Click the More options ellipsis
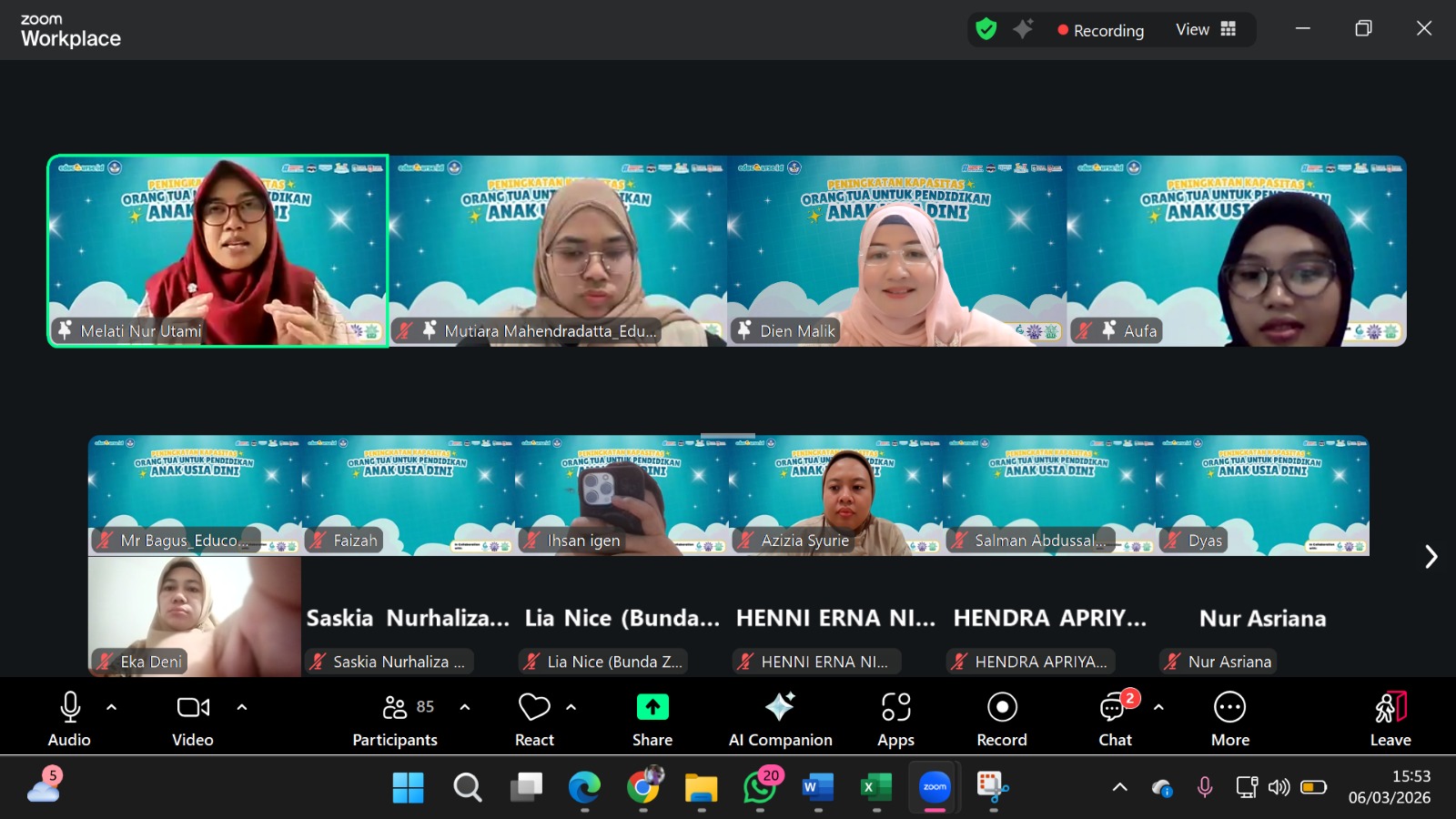The width and height of the screenshot is (1456, 819). (x=1229, y=719)
